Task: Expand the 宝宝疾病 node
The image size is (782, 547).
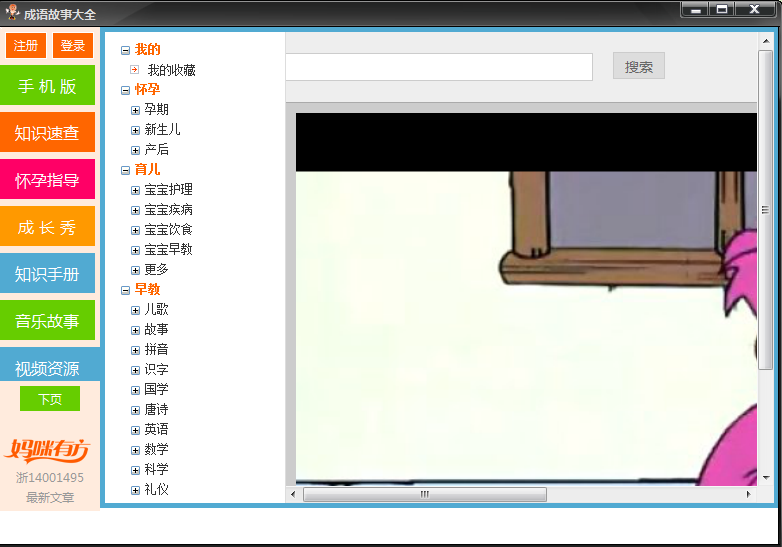Action: pyautogui.click(x=135, y=210)
